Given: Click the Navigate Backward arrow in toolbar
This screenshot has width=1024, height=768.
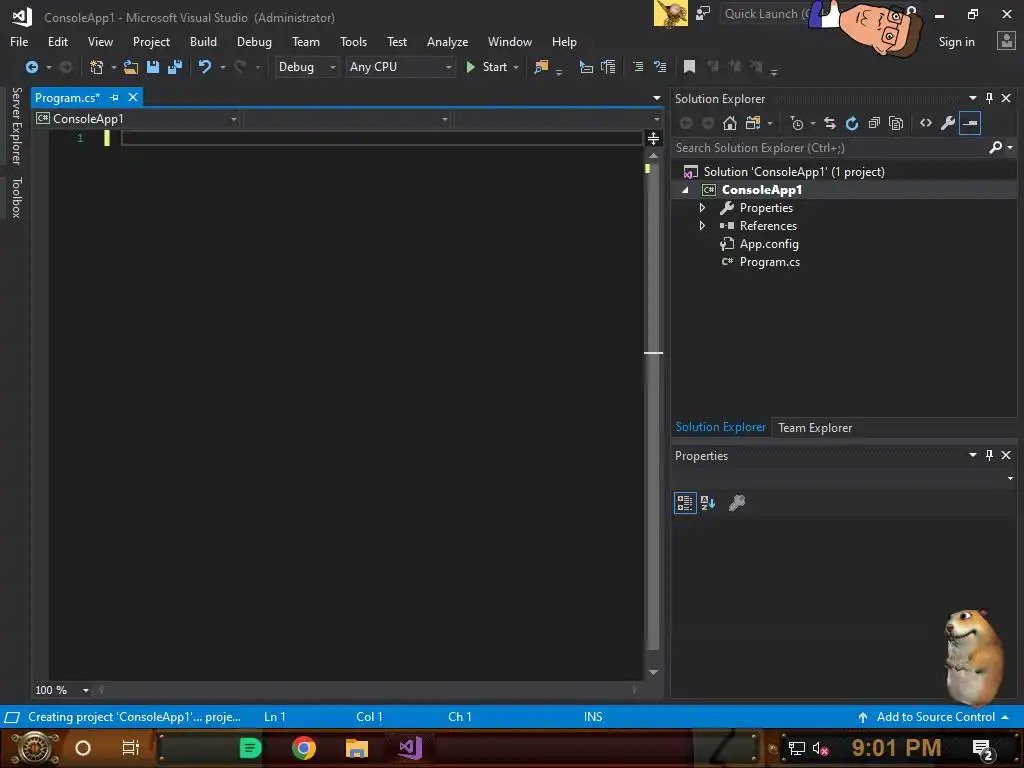Looking at the screenshot, I should click(x=31, y=67).
